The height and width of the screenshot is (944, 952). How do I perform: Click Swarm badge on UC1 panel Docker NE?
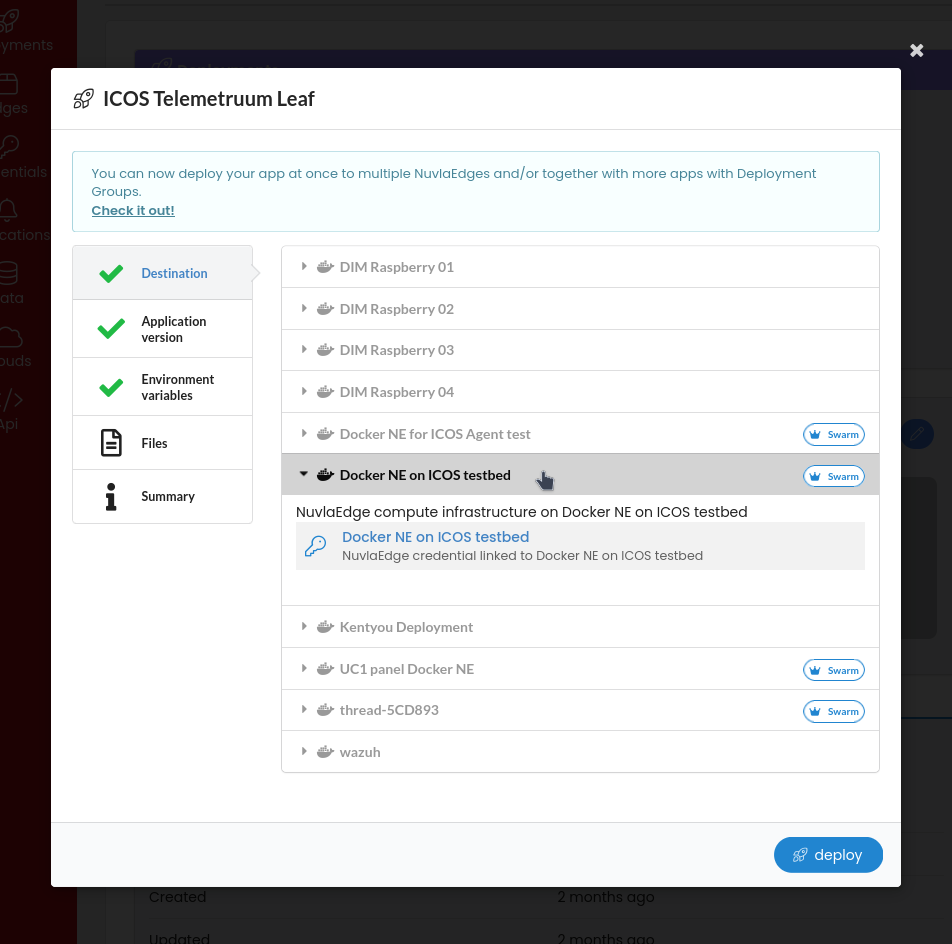coord(834,670)
